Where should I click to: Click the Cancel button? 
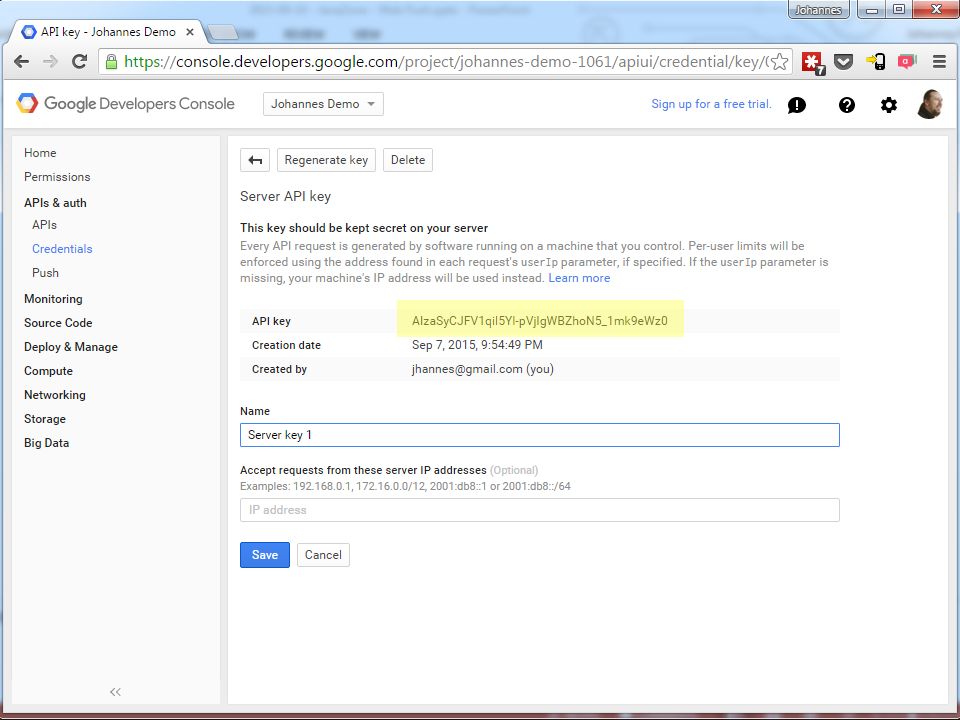pos(323,555)
